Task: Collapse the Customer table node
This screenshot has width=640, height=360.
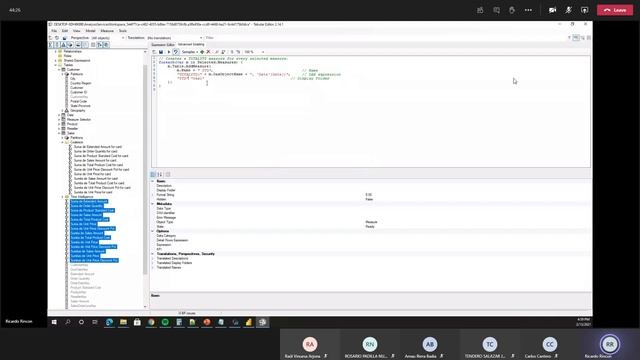Action: (59, 69)
